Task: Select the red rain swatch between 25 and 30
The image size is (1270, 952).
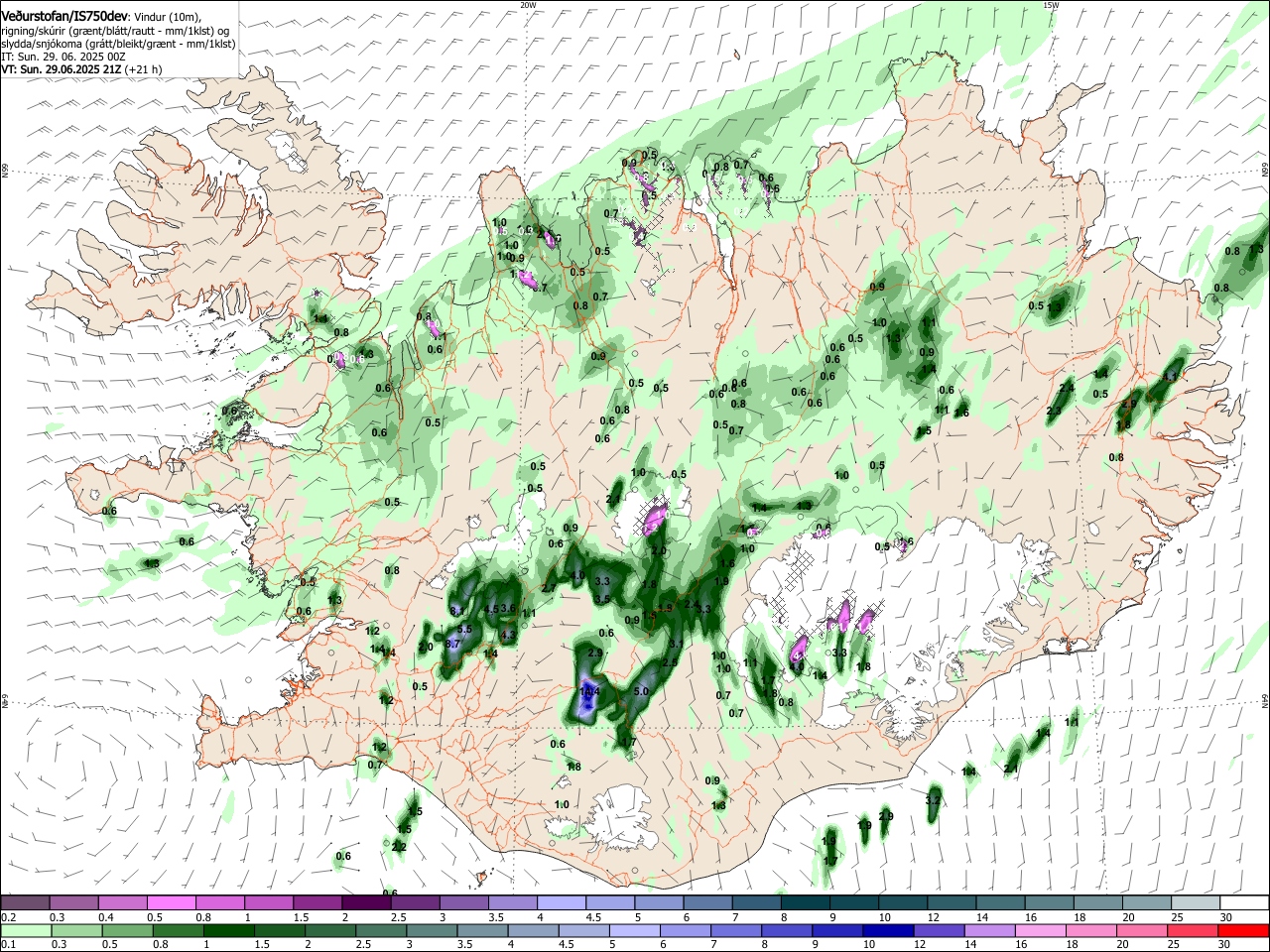Action: pyautogui.click(x=1192, y=930)
